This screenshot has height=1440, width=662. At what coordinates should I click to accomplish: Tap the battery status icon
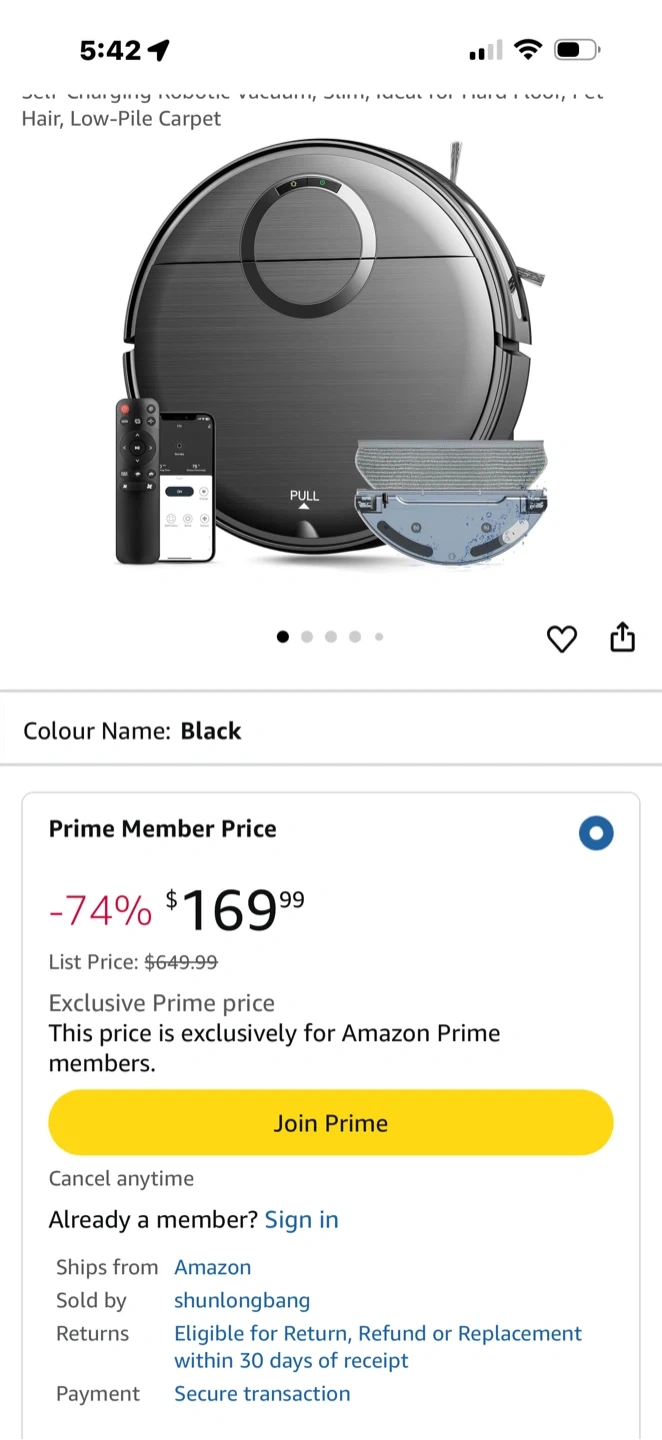pos(577,49)
